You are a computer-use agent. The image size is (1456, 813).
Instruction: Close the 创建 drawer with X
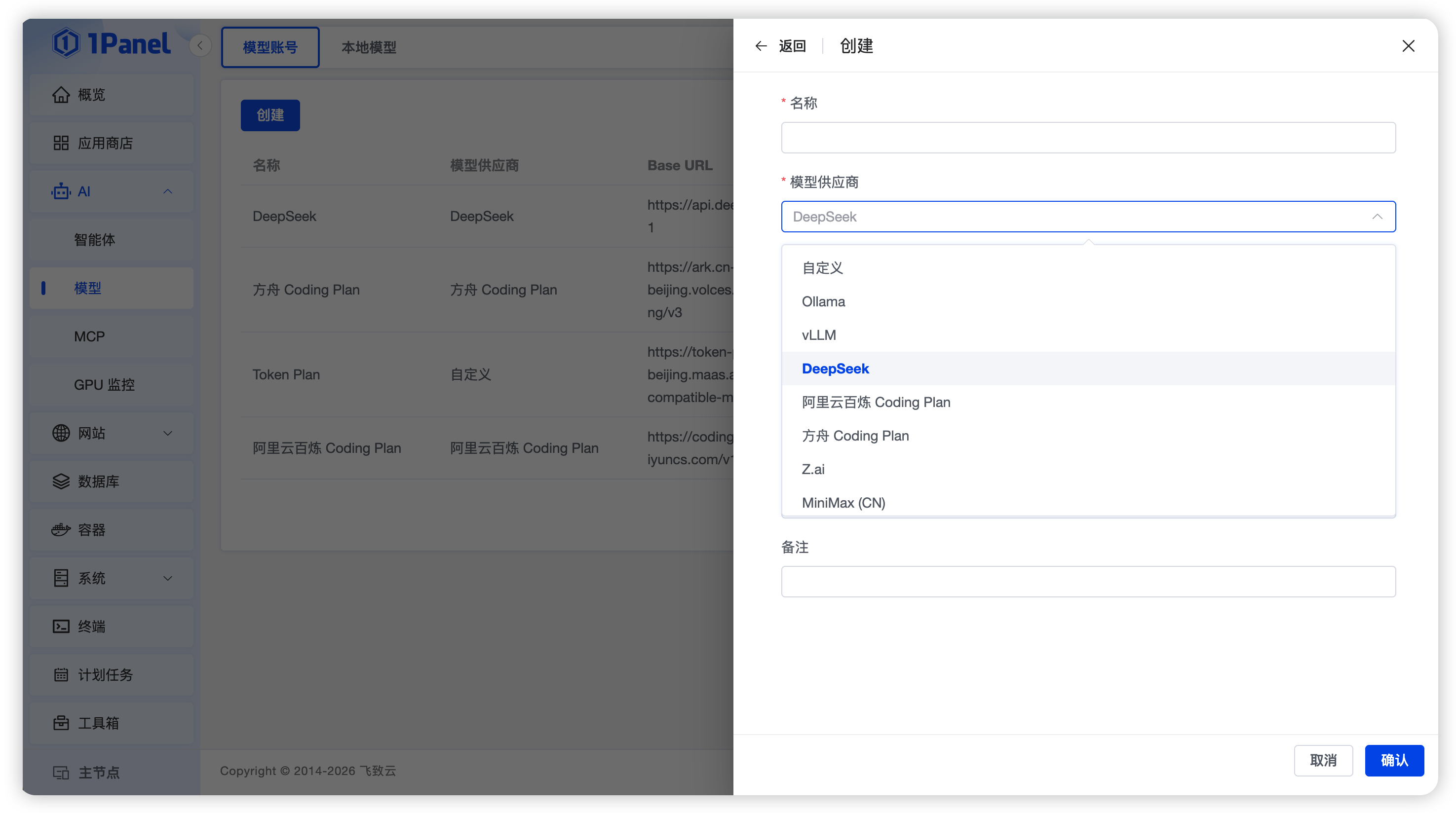1408,46
